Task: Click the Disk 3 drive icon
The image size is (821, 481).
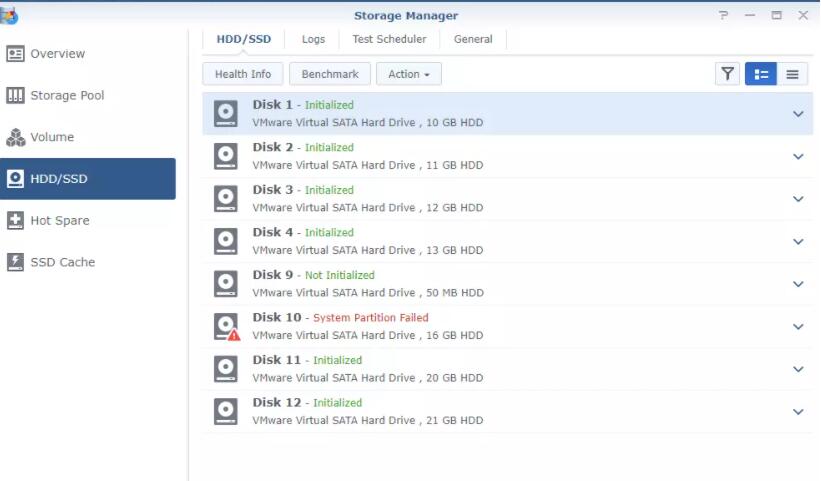Action: pyautogui.click(x=226, y=198)
